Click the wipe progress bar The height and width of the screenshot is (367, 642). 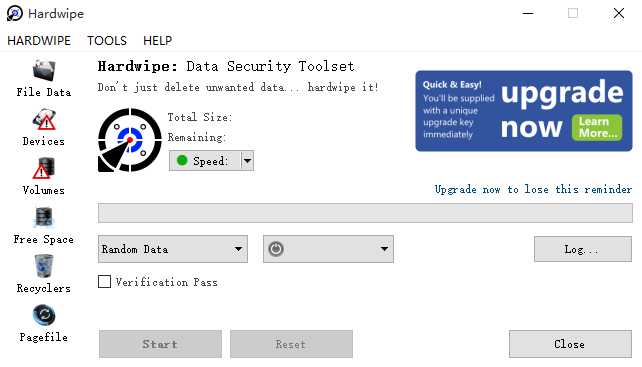click(365, 213)
